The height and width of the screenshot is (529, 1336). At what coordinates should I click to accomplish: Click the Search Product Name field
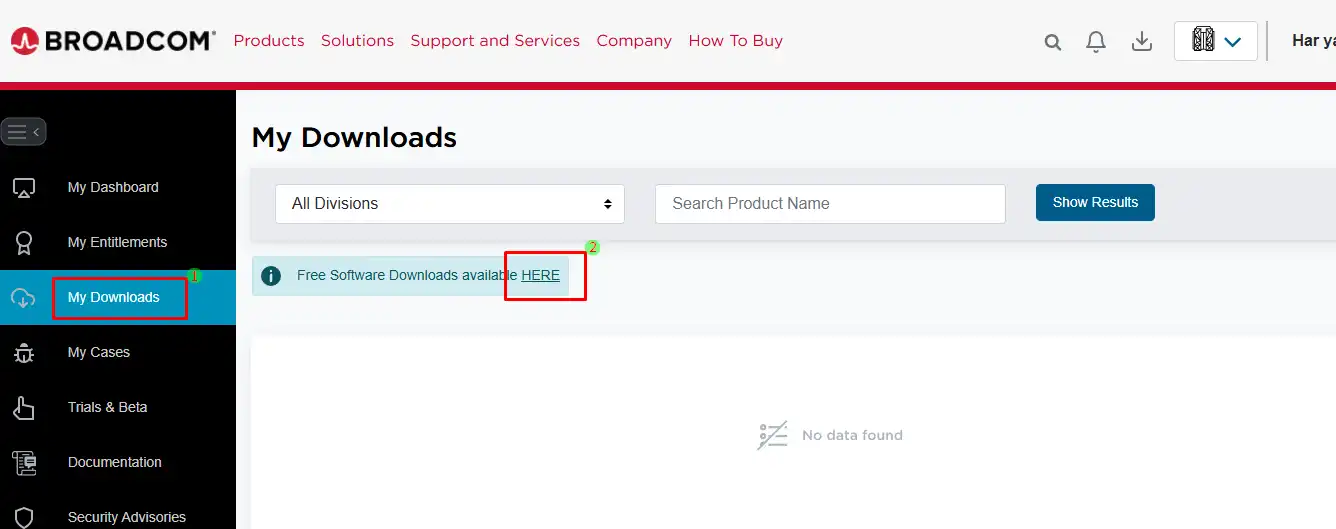[830, 204]
